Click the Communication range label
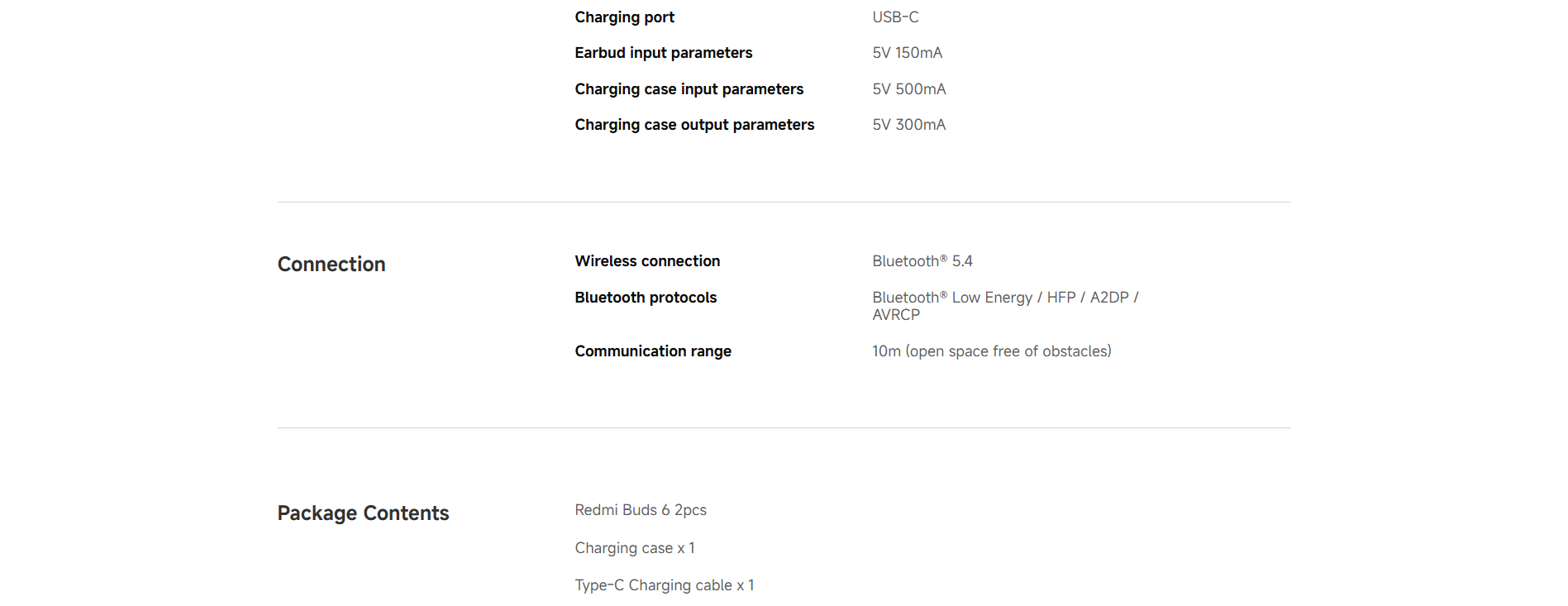This screenshot has height=606, width=1568. tap(653, 351)
